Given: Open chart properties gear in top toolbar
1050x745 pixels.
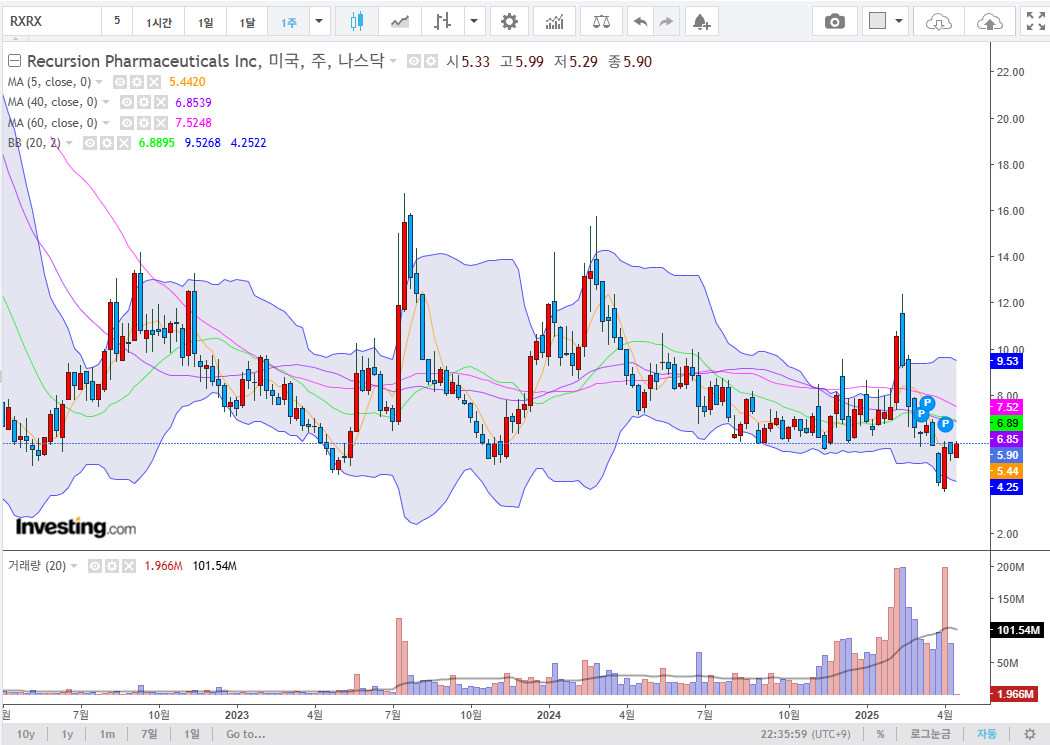Looking at the screenshot, I should point(510,22).
